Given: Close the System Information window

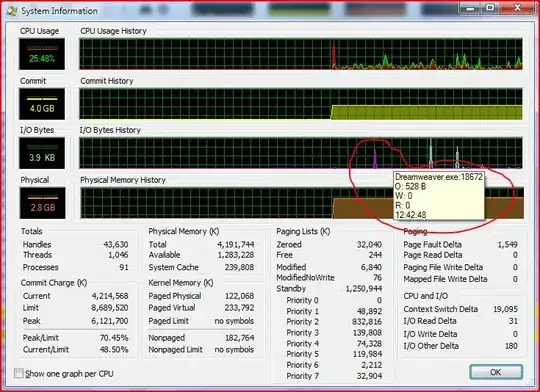Looking at the screenshot, I should tap(518, 8).
